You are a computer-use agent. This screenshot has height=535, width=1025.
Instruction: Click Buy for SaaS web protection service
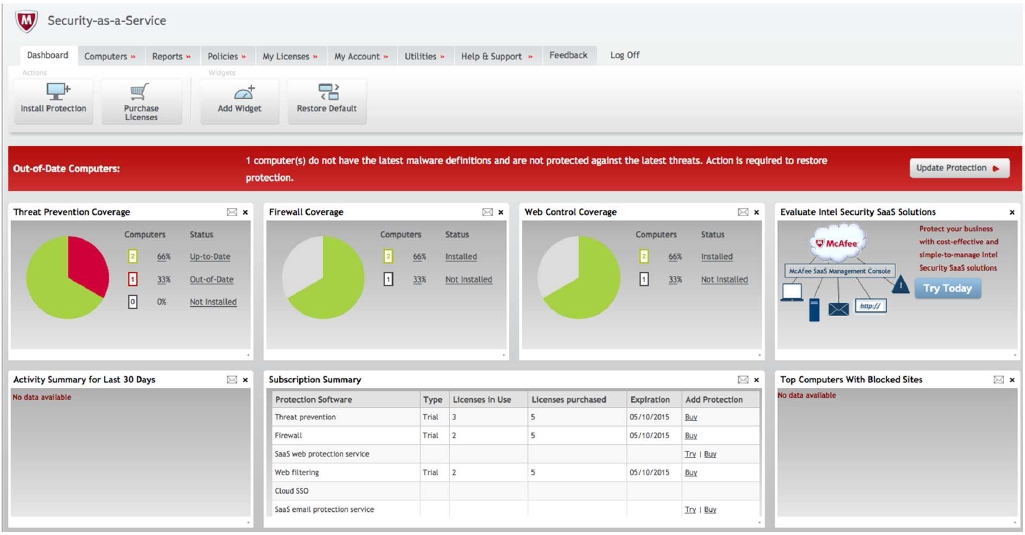click(710, 454)
